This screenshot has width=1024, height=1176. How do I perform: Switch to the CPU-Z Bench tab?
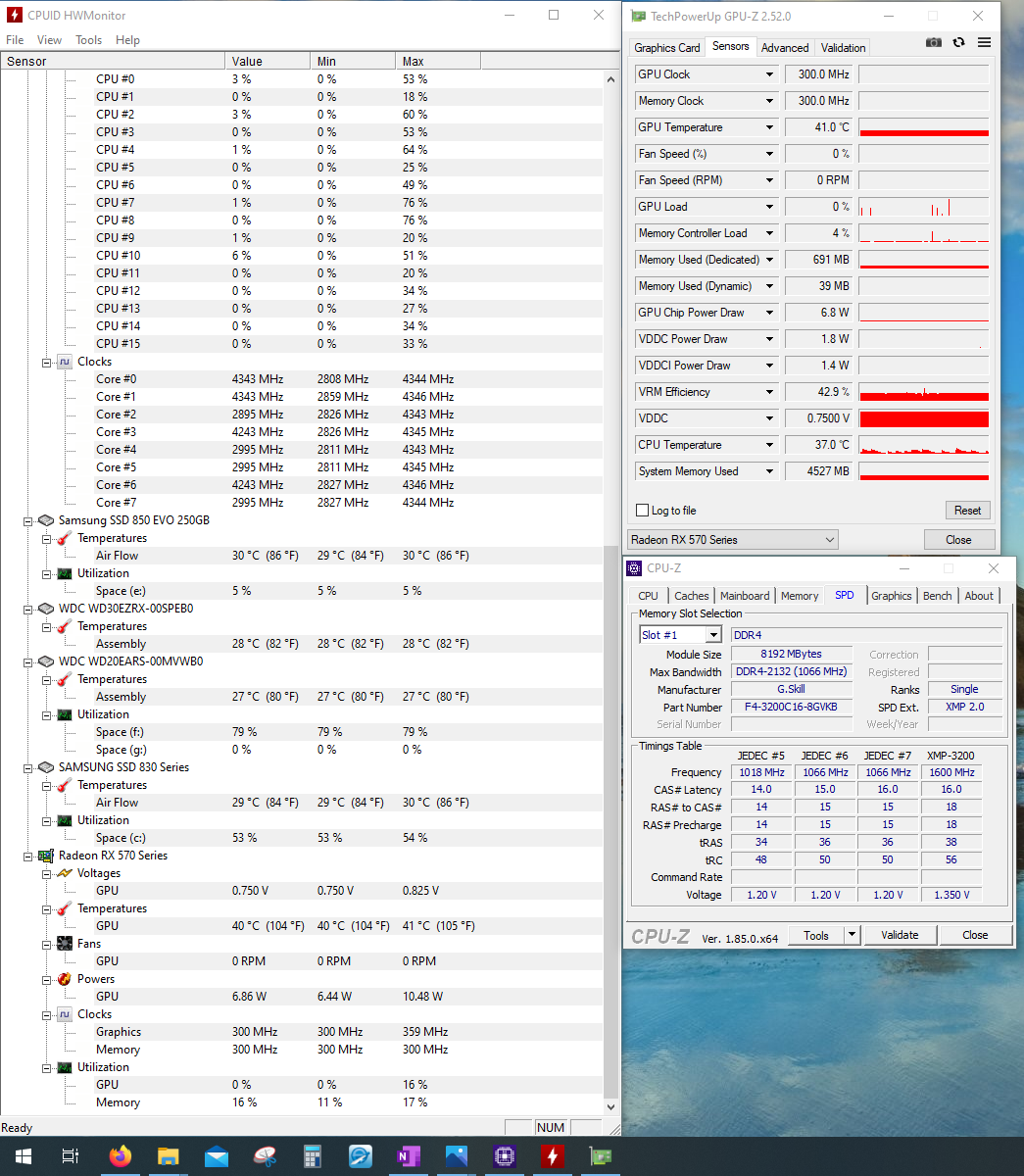pyautogui.click(x=938, y=596)
